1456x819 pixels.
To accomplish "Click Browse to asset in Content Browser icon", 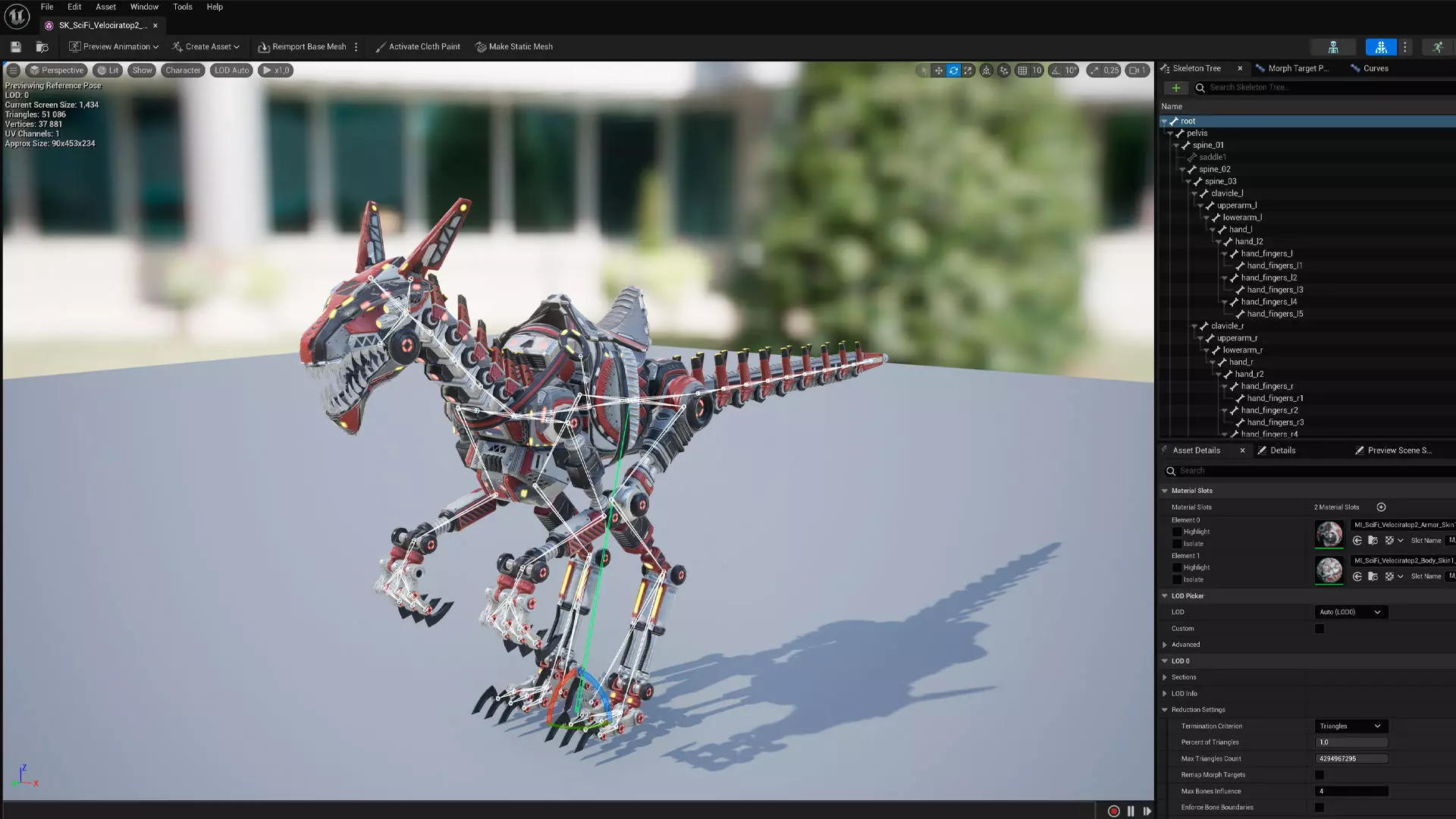I will [x=42, y=47].
